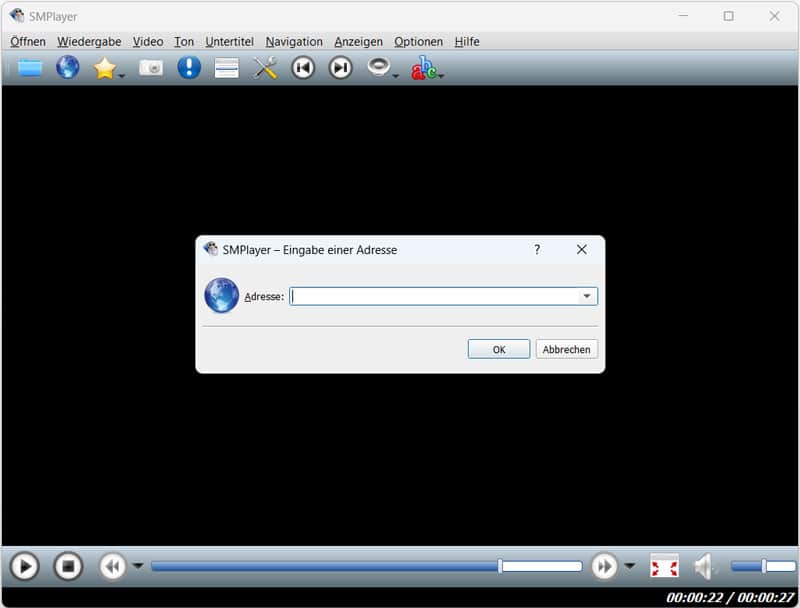The width and height of the screenshot is (800, 608).
Task: Close the Eingabe einer Adresse dialog
Action: coord(582,249)
